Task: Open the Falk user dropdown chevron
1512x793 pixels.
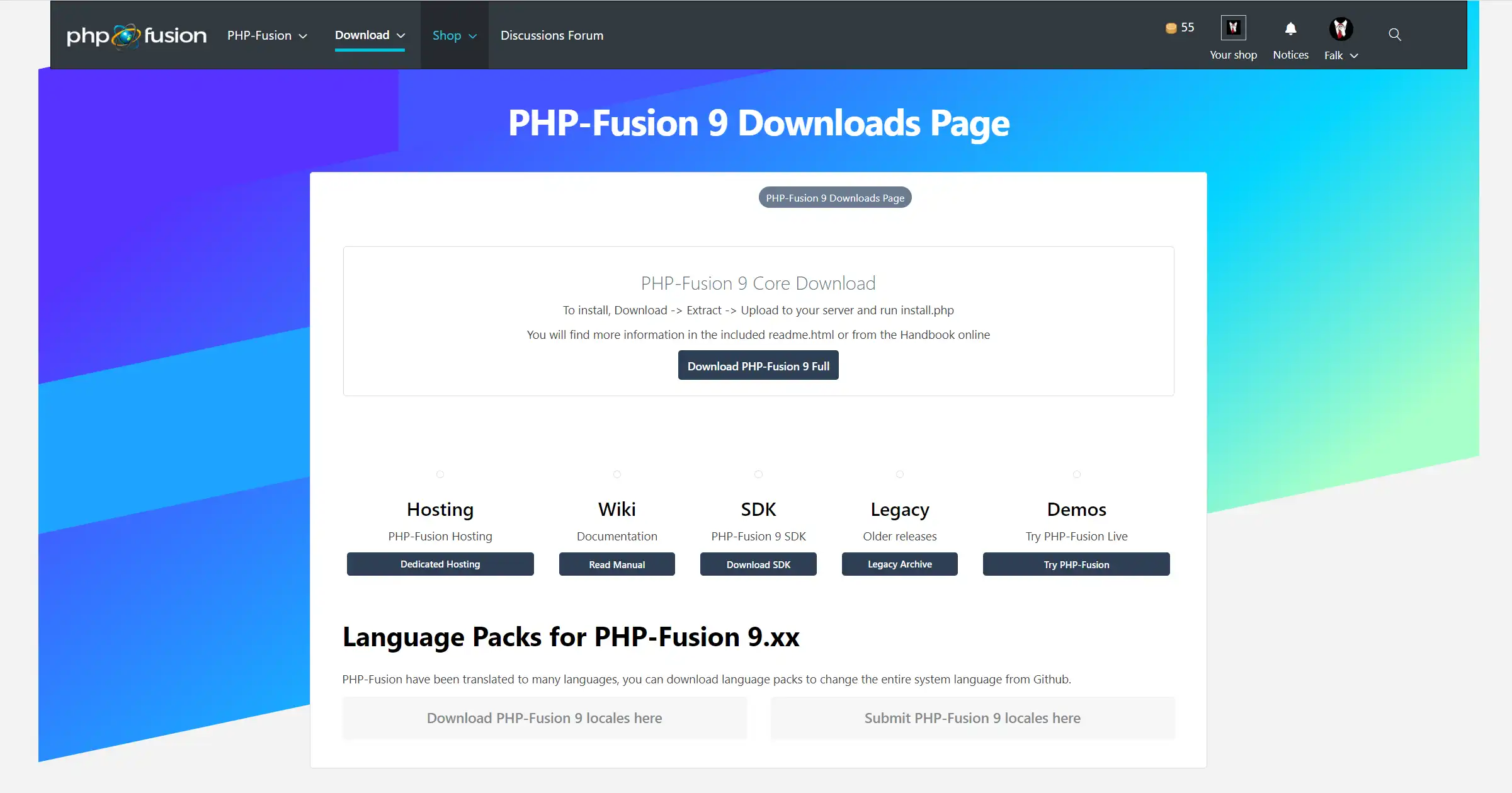Action: tap(1354, 55)
